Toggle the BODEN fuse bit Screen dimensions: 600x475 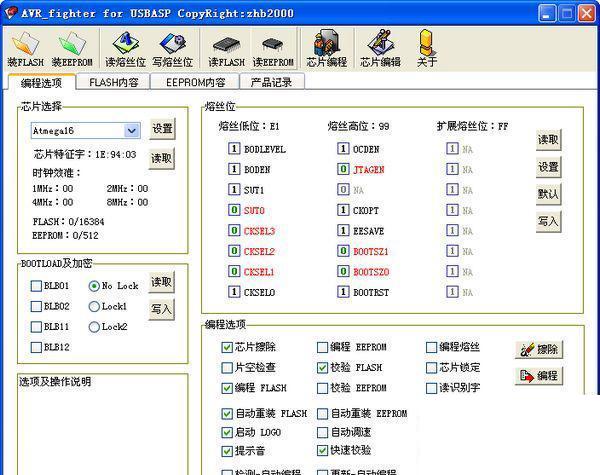click(234, 169)
